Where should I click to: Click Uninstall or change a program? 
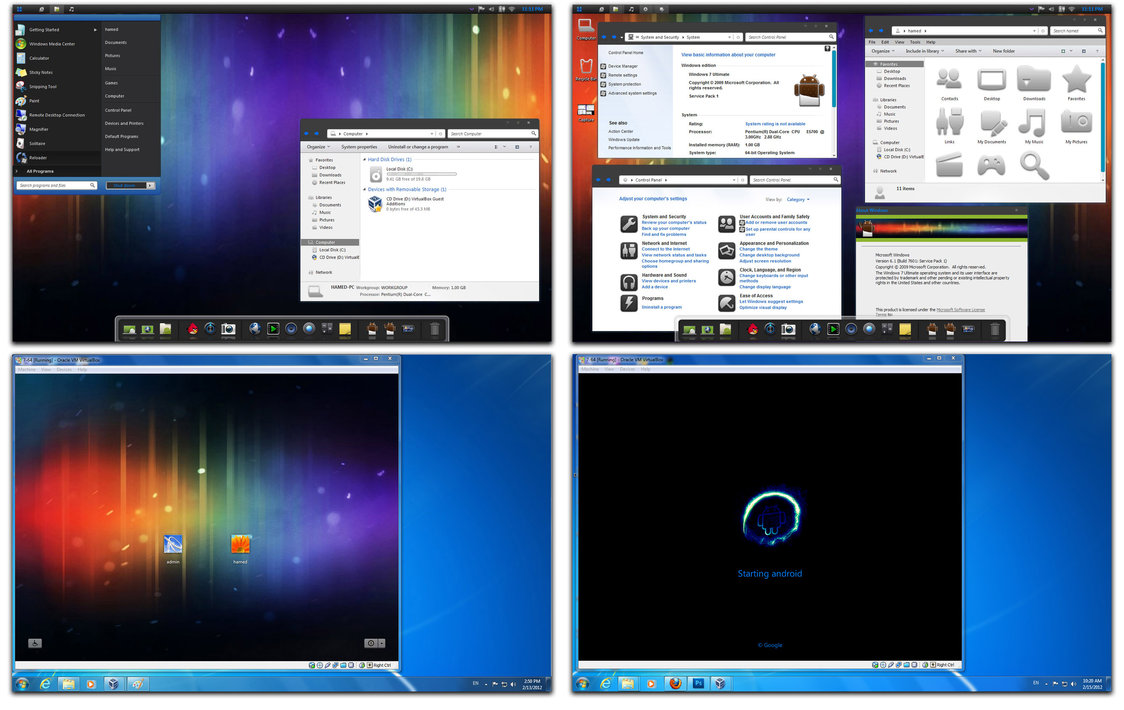(x=418, y=147)
